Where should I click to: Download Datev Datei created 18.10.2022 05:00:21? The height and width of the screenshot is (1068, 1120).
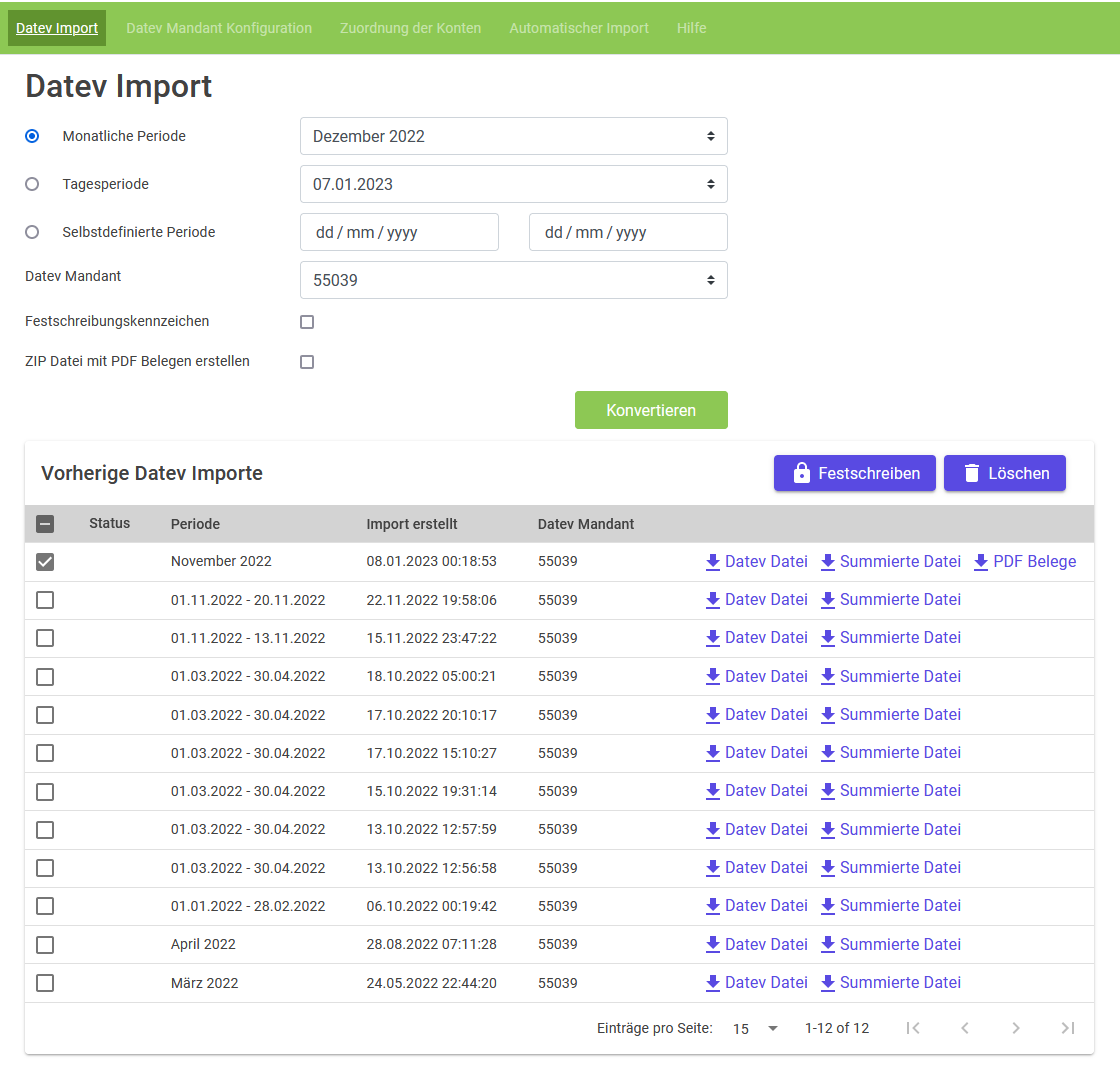(x=756, y=677)
